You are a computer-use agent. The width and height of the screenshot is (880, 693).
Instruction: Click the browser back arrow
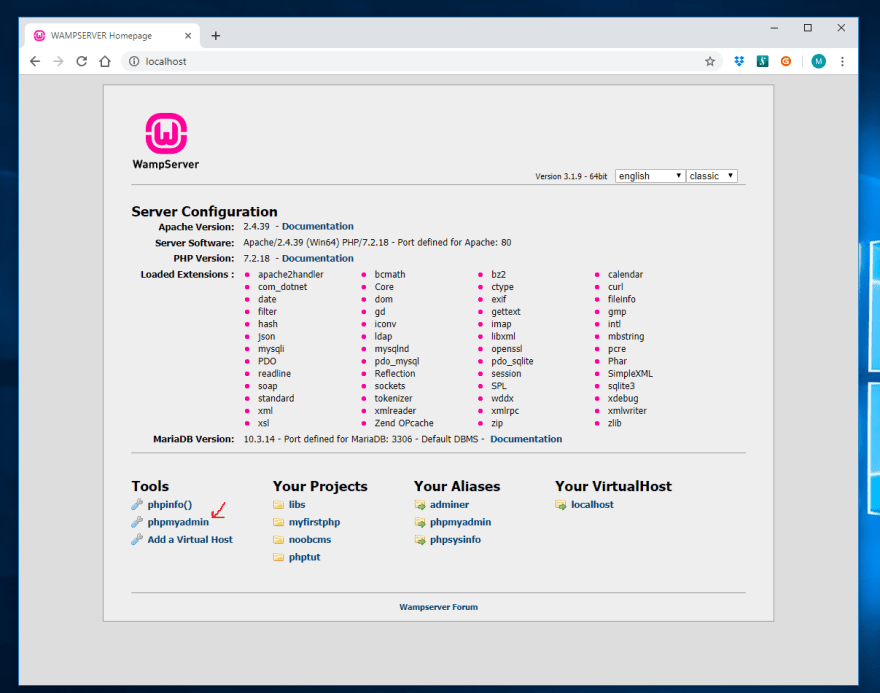(x=35, y=61)
